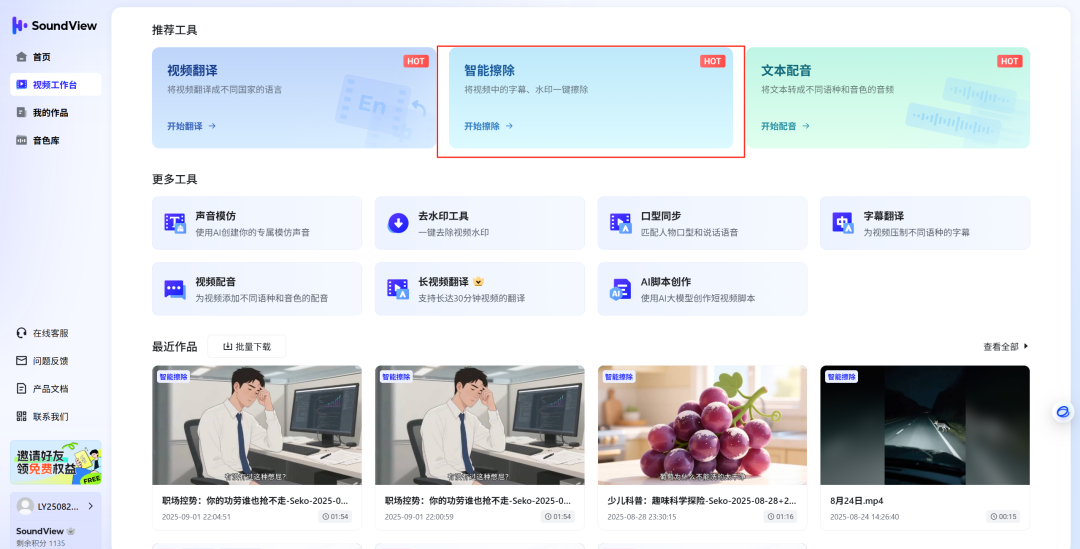Click 批量下载 button
1080x549 pixels.
coord(247,346)
